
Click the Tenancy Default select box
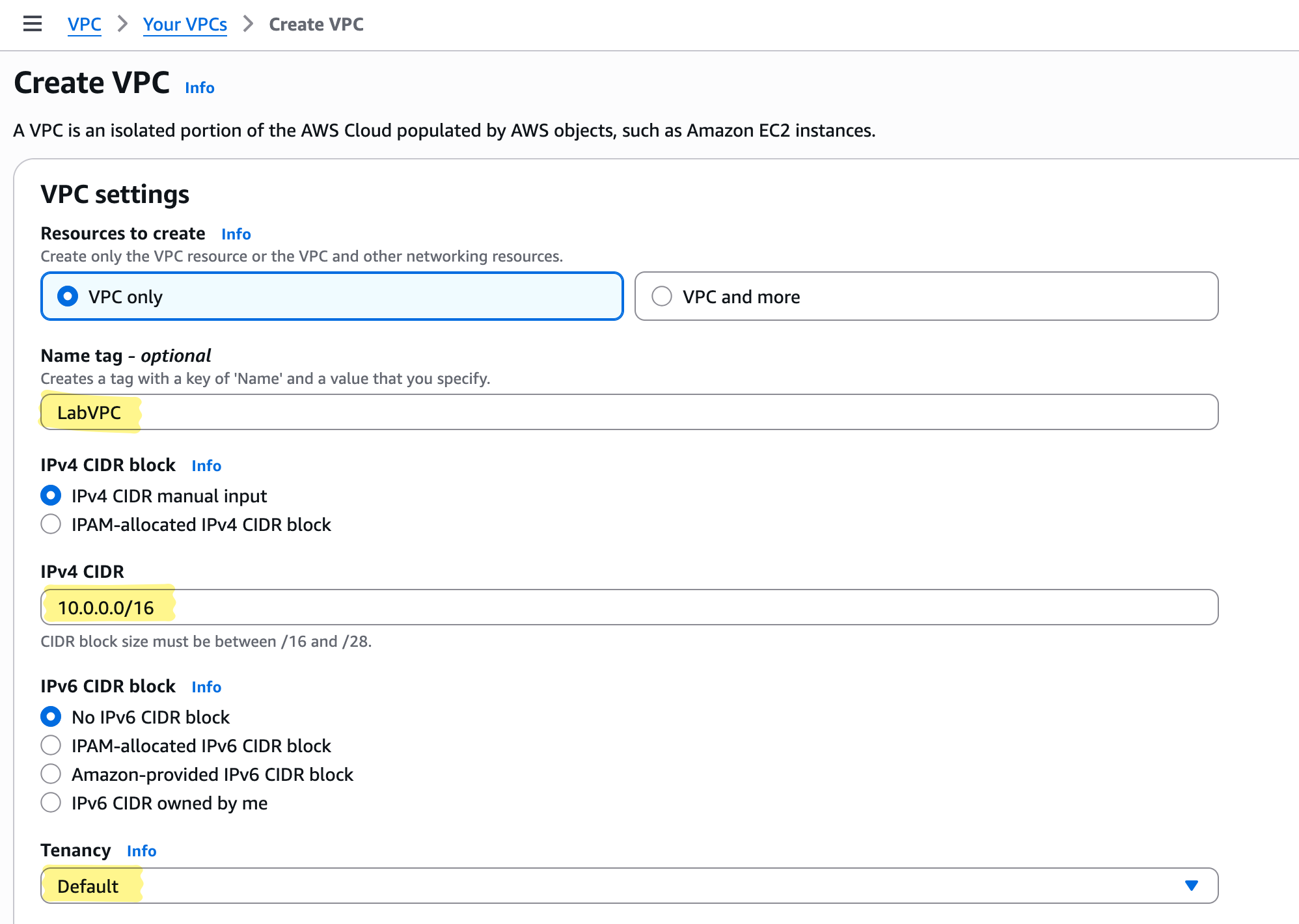tap(612, 886)
